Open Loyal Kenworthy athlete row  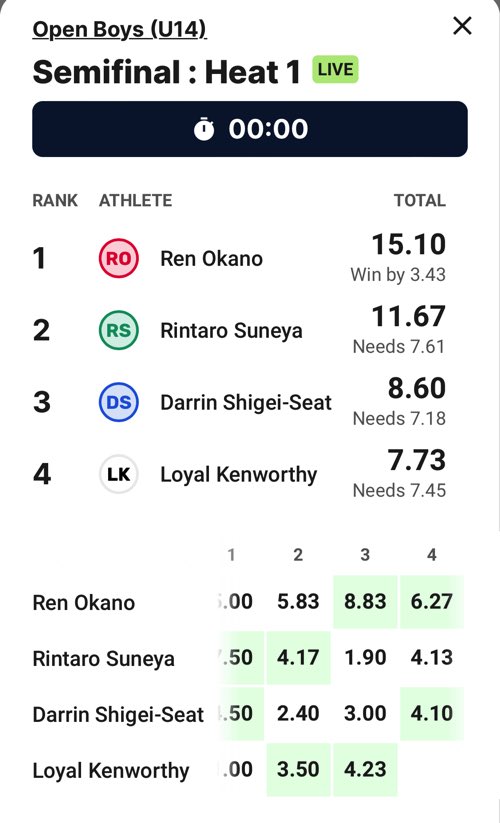tap(239, 474)
